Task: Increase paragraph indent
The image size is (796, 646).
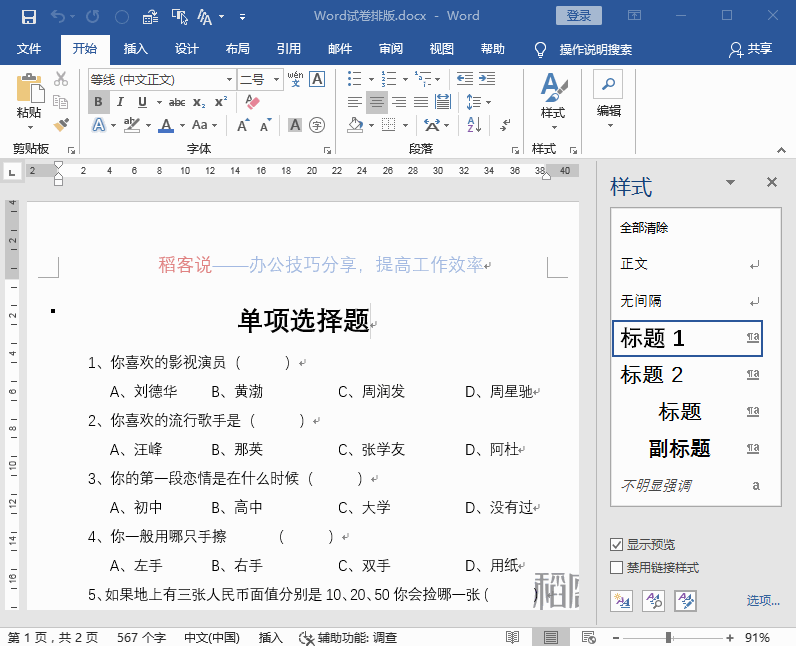Action: [x=487, y=79]
